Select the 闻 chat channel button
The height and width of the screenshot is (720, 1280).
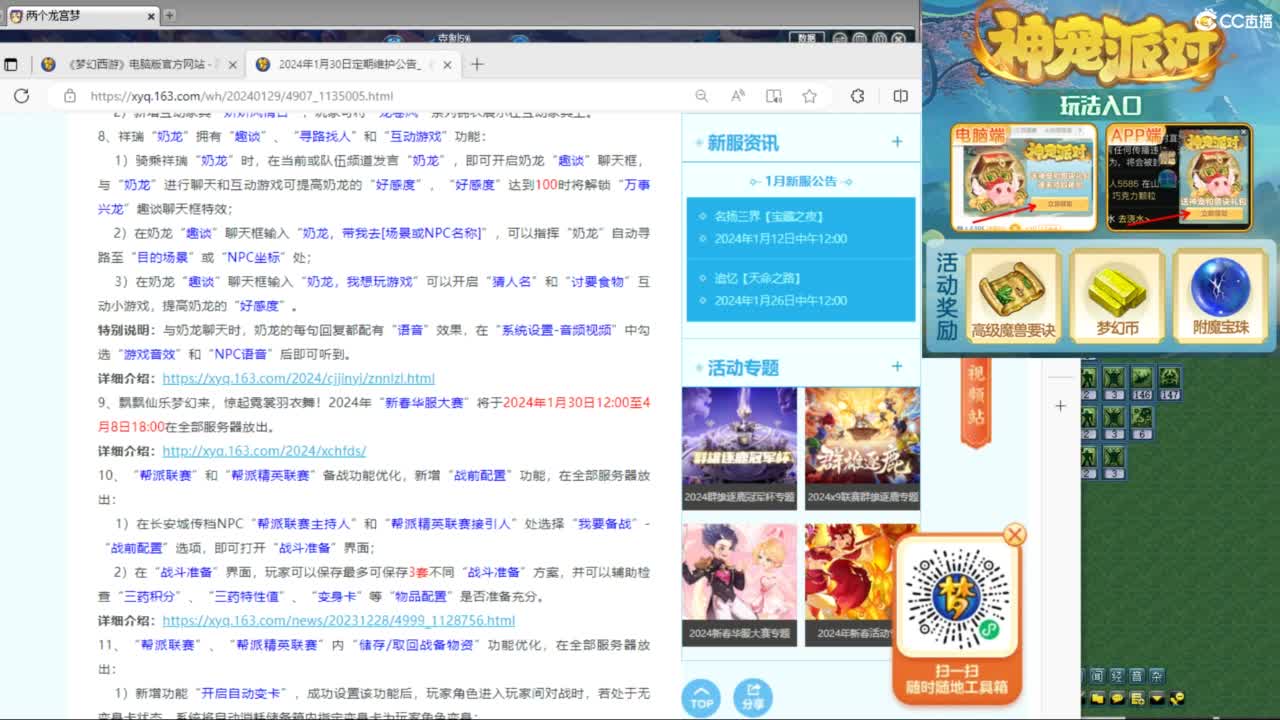pyautogui.click(x=1097, y=676)
